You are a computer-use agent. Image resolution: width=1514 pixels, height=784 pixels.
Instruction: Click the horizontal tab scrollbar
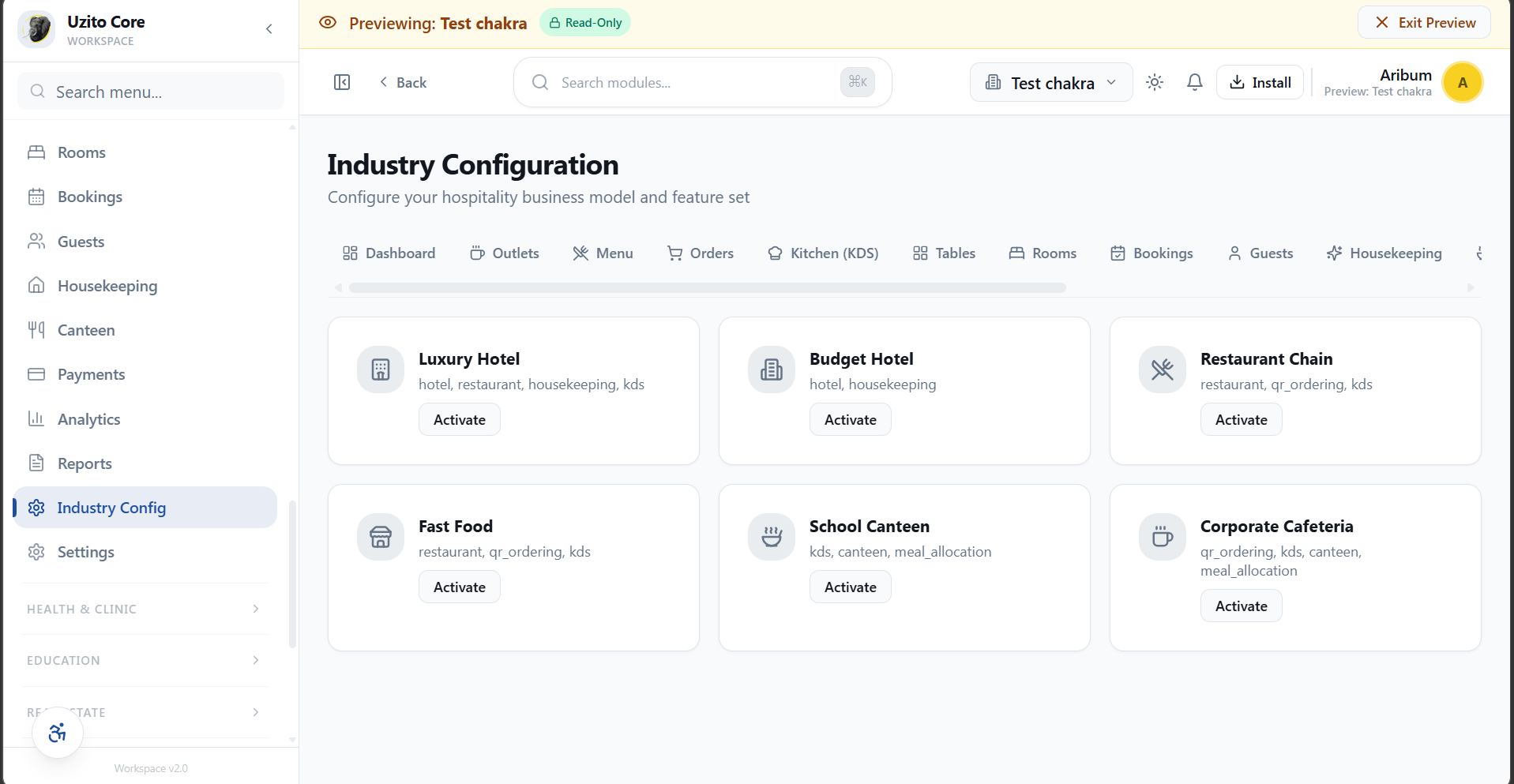coord(707,288)
